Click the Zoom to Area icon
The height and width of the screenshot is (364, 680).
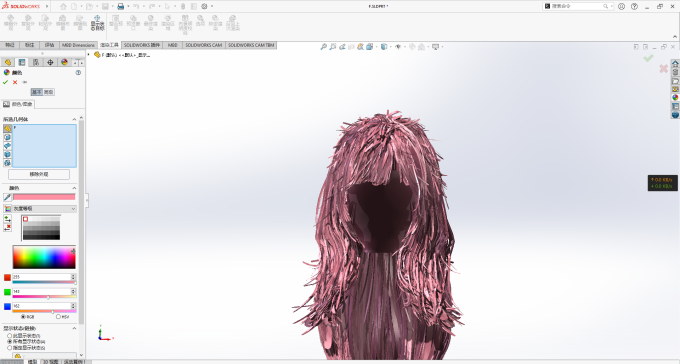coord(333,47)
